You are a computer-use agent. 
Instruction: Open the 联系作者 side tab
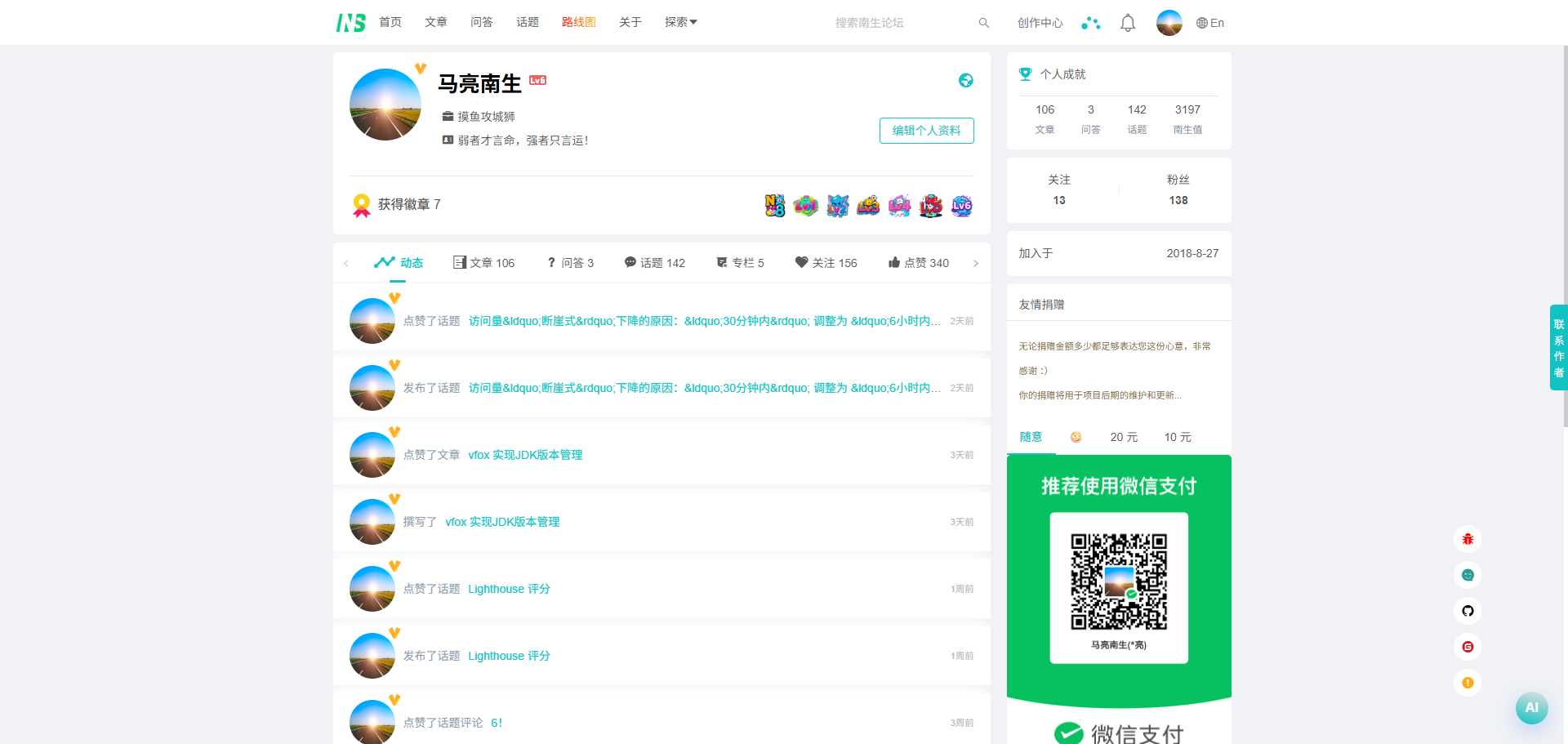coord(1559,348)
